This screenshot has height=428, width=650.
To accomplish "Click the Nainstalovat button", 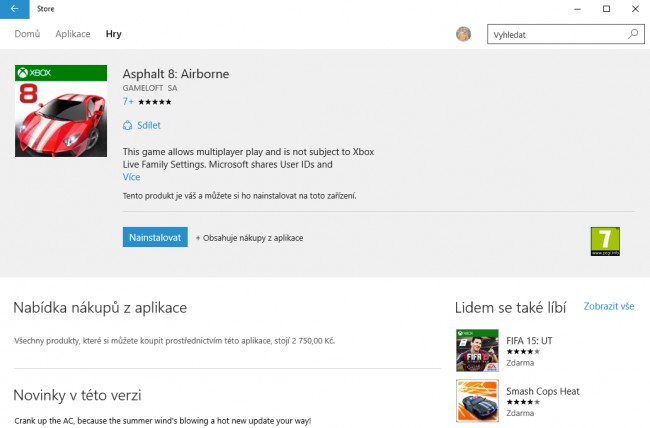I will 155,237.
